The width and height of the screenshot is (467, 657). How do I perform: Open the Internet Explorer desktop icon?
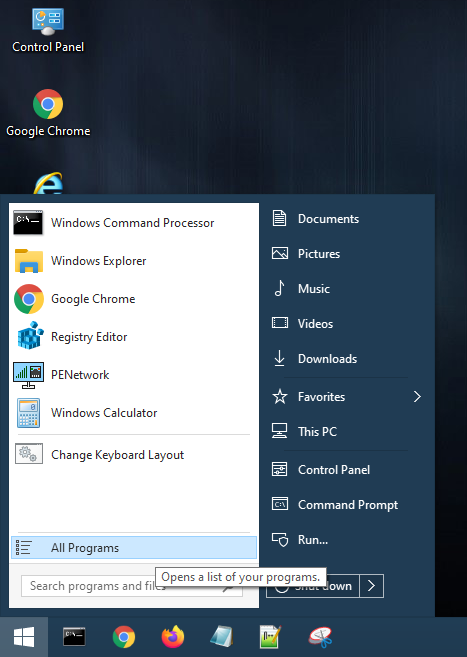[x=48, y=184]
